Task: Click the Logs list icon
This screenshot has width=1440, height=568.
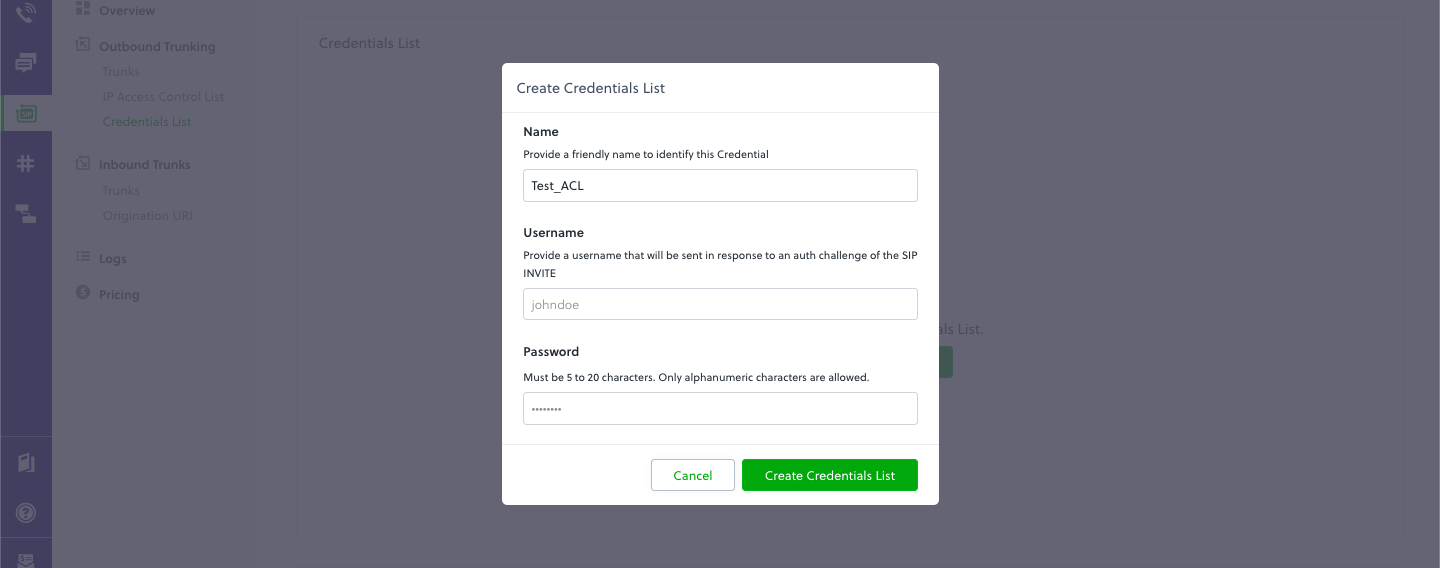Action: 83,257
